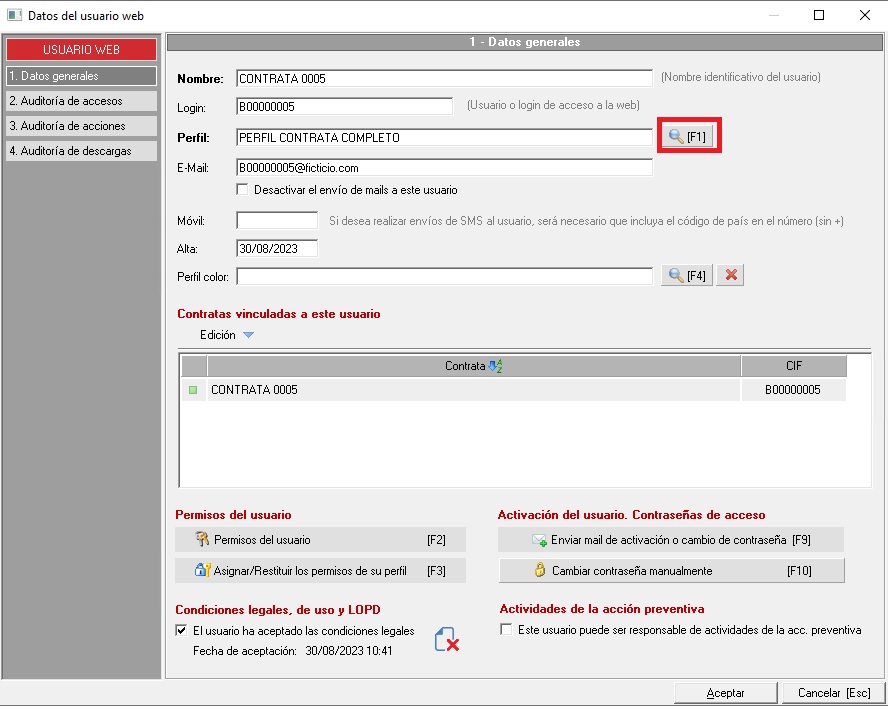Open Auditoría de descargas section
888x709 pixels.
(x=81, y=151)
